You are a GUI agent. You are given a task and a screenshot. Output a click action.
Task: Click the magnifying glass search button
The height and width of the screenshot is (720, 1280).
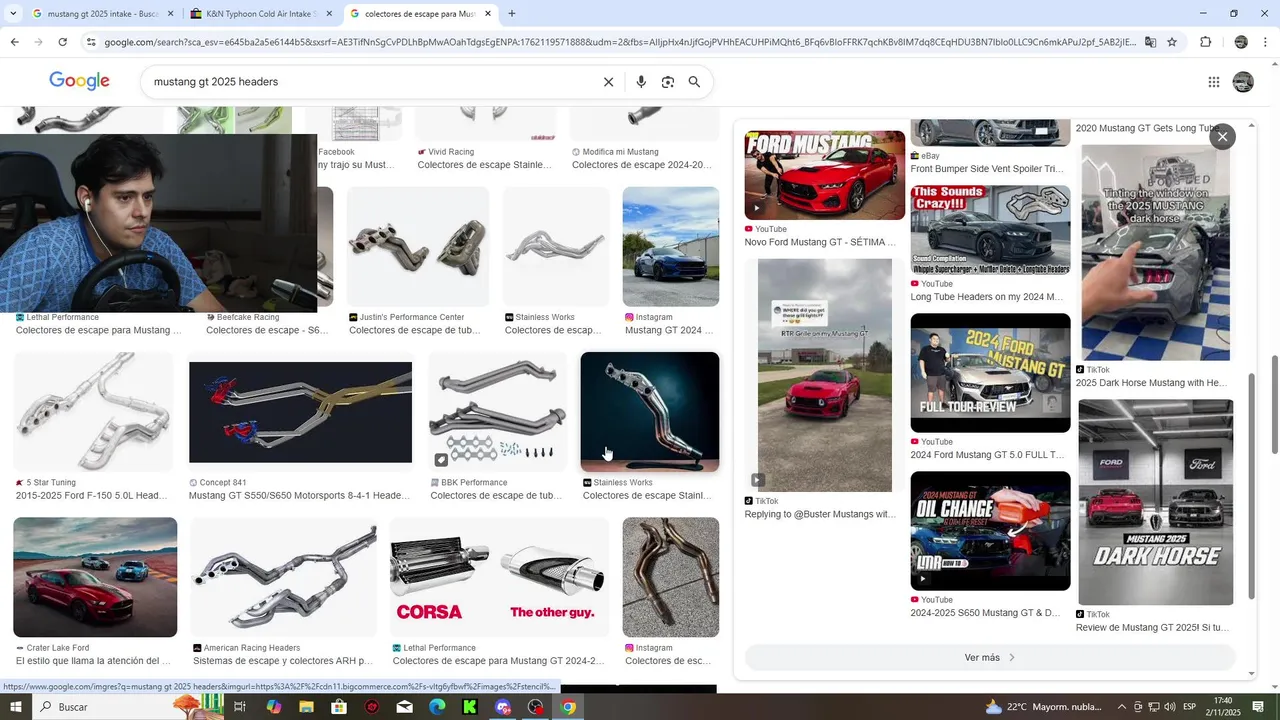tap(694, 82)
